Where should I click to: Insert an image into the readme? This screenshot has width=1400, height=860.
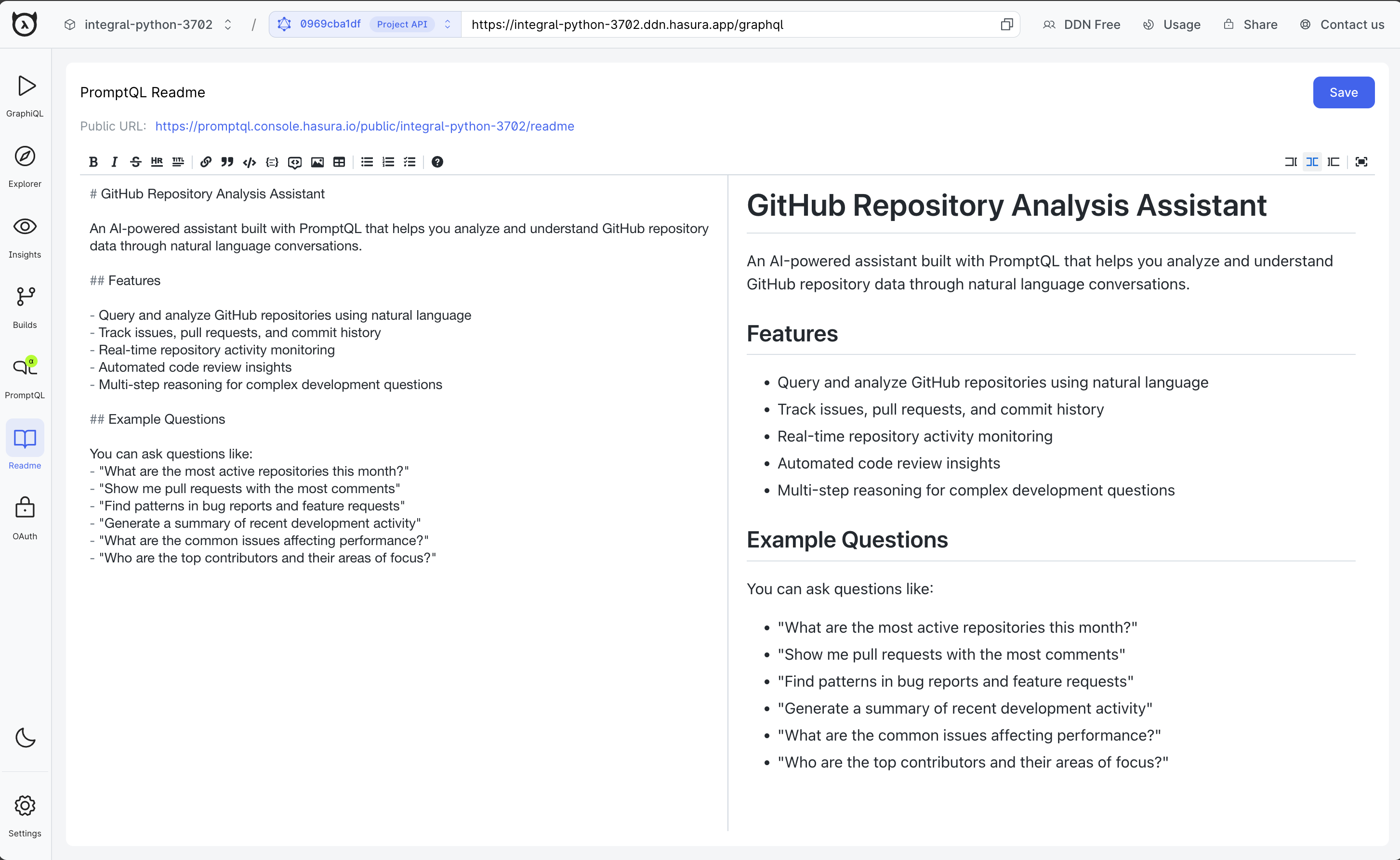[317, 162]
